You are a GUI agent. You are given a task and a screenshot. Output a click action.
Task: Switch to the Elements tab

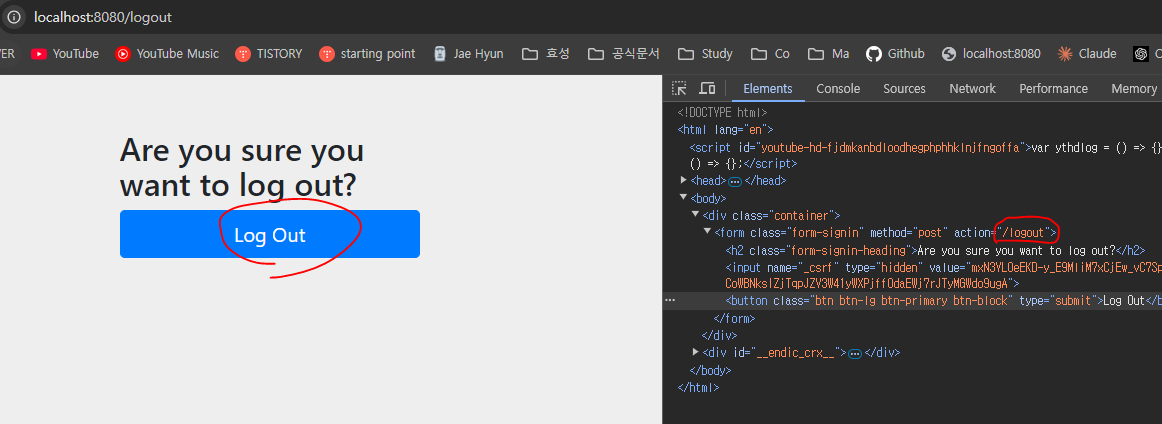pyautogui.click(x=768, y=88)
